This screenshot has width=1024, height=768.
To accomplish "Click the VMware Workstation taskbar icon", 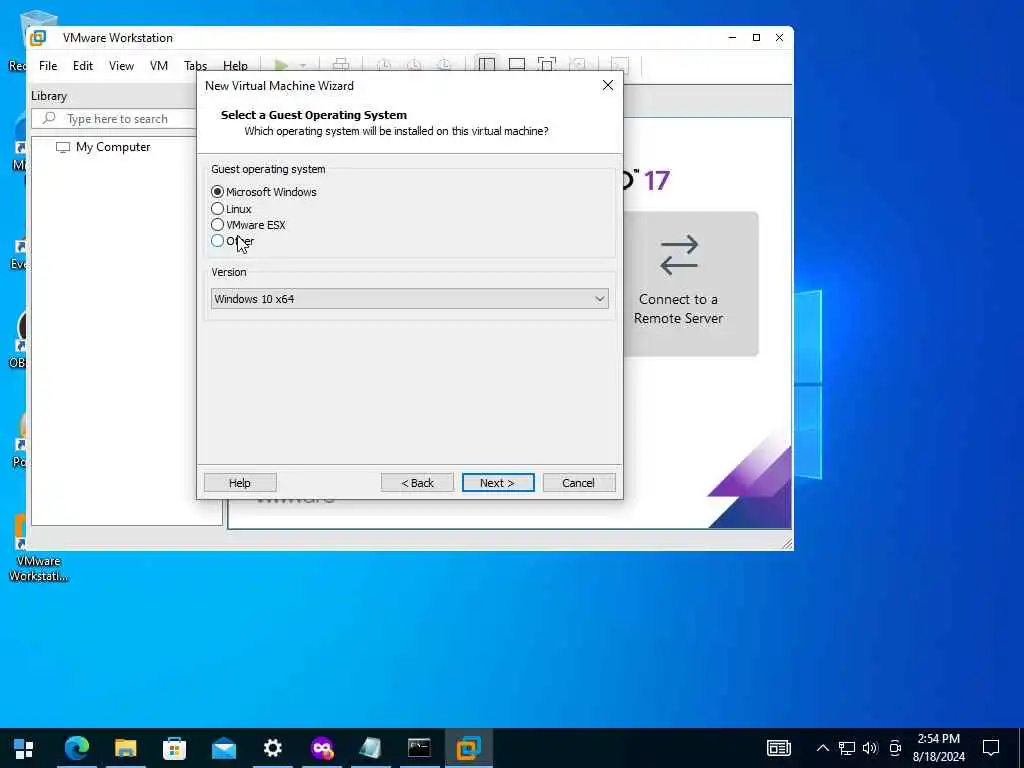I will [x=468, y=748].
